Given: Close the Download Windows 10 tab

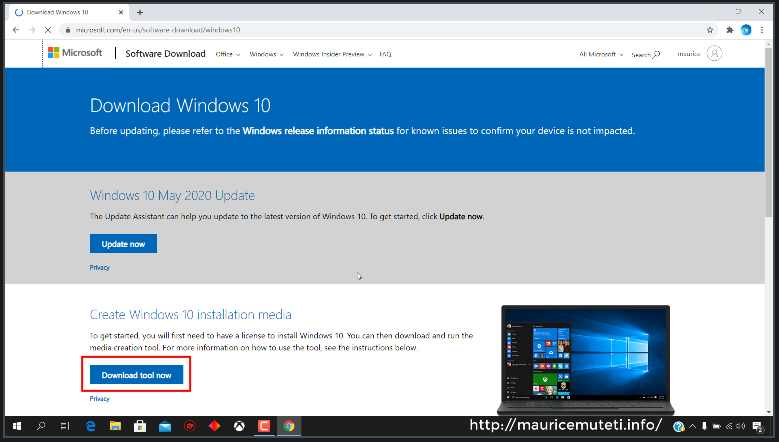Looking at the screenshot, I should click(121, 12).
